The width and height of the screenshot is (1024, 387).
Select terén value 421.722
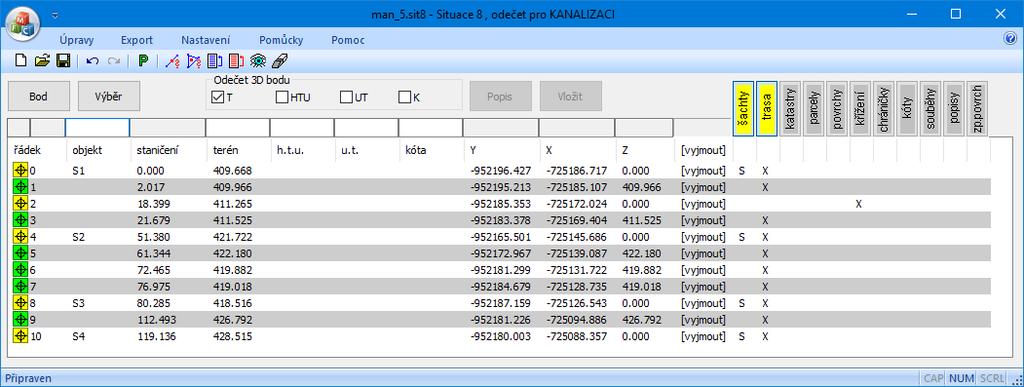coord(232,237)
